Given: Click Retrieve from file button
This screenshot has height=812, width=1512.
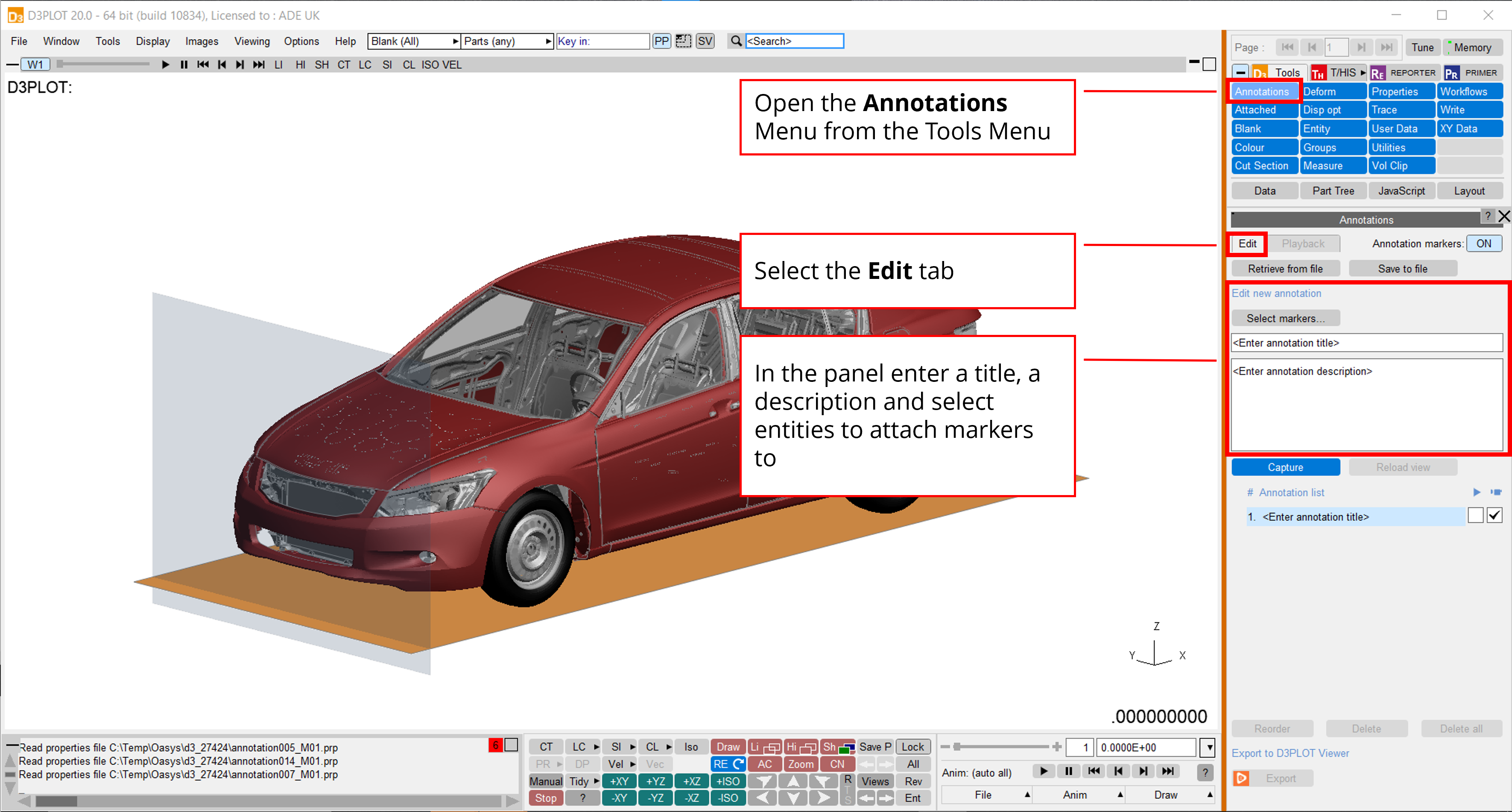Looking at the screenshot, I should coord(1285,269).
